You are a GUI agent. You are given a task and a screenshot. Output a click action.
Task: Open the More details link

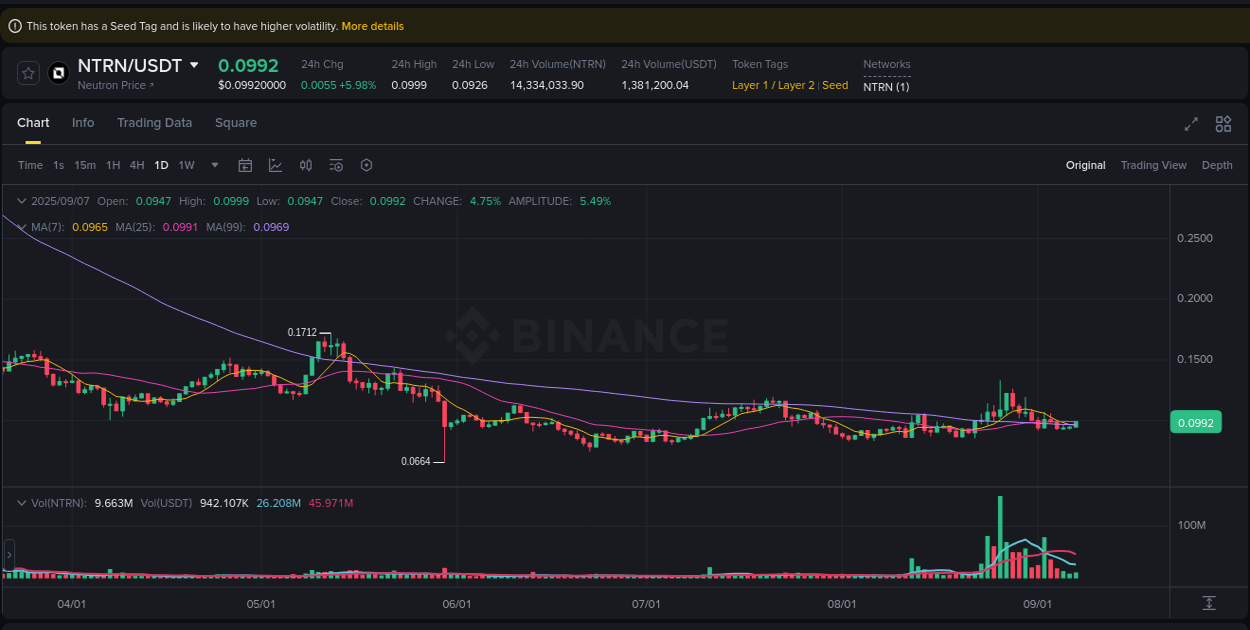tap(372, 25)
